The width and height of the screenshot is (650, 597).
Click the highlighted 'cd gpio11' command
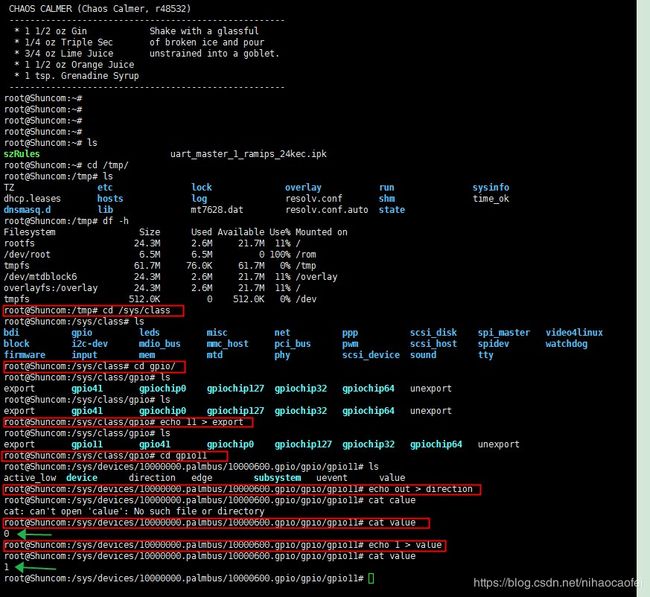click(115, 456)
